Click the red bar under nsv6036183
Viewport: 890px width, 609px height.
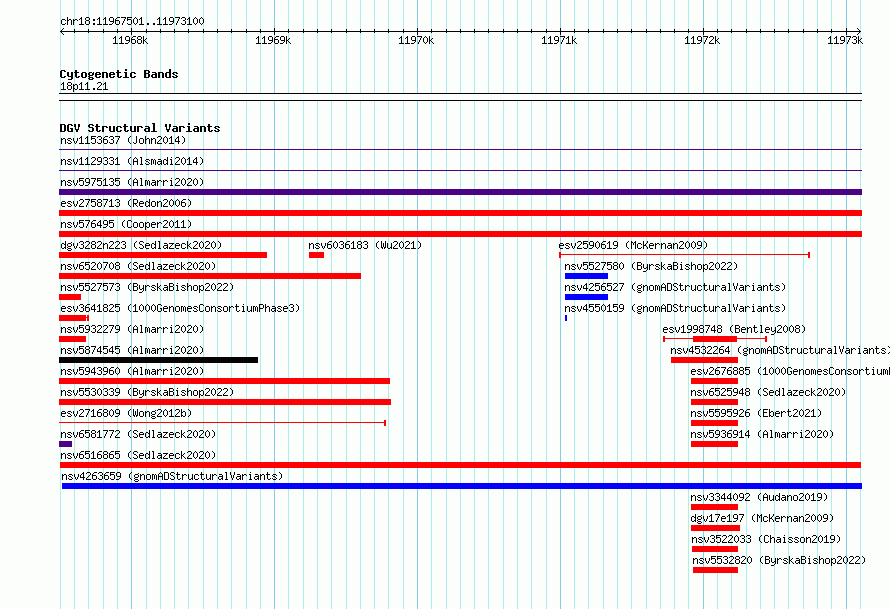(316, 255)
